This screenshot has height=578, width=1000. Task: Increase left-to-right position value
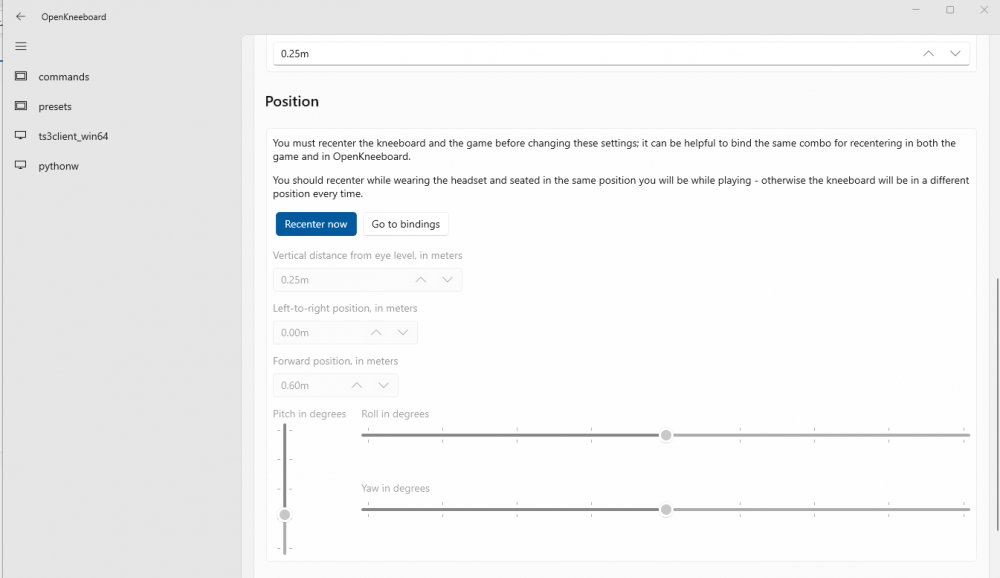pyautogui.click(x=376, y=333)
